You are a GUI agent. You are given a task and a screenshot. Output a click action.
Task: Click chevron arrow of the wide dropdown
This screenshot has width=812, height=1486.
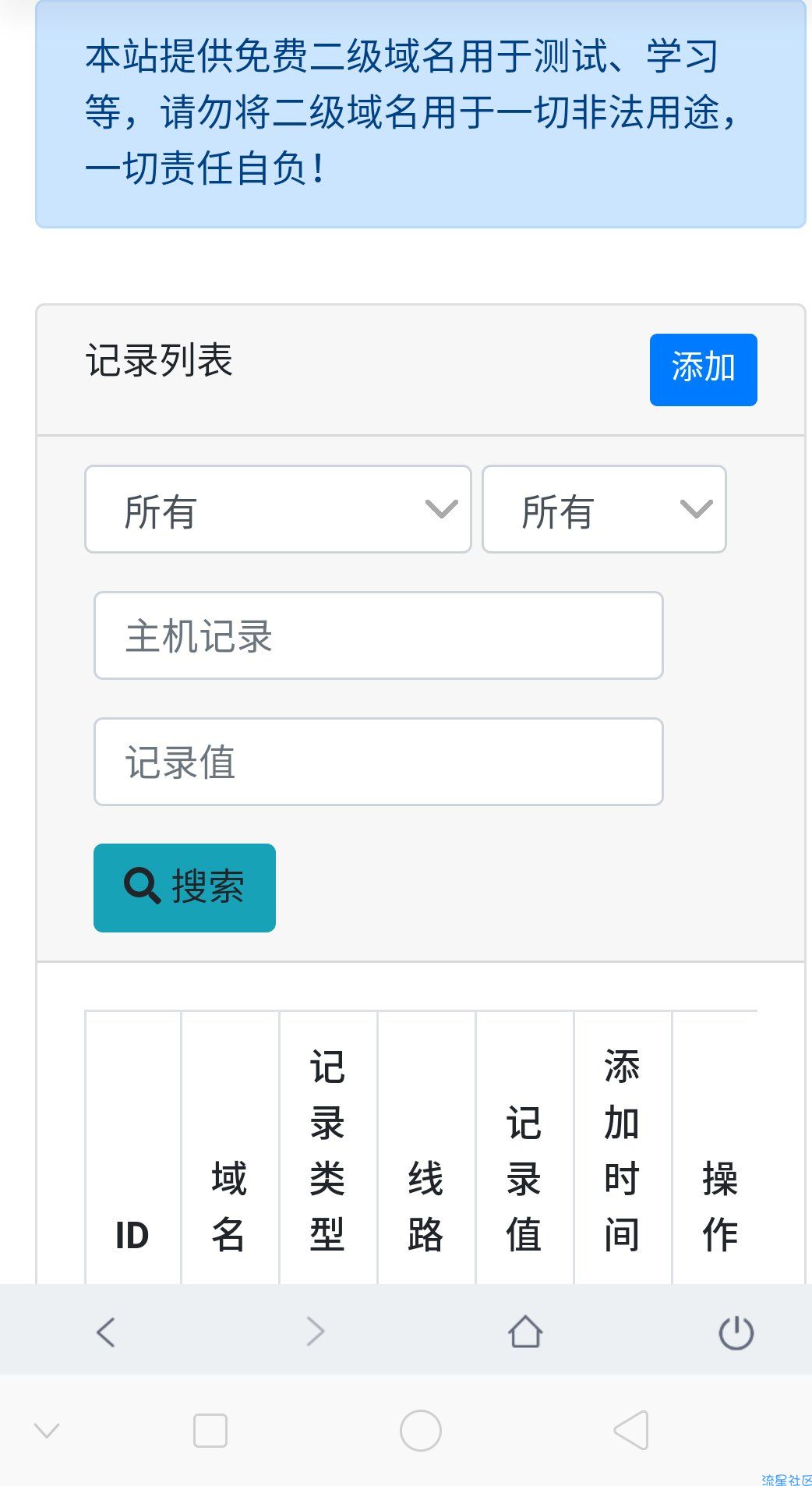tap(442, 509)
